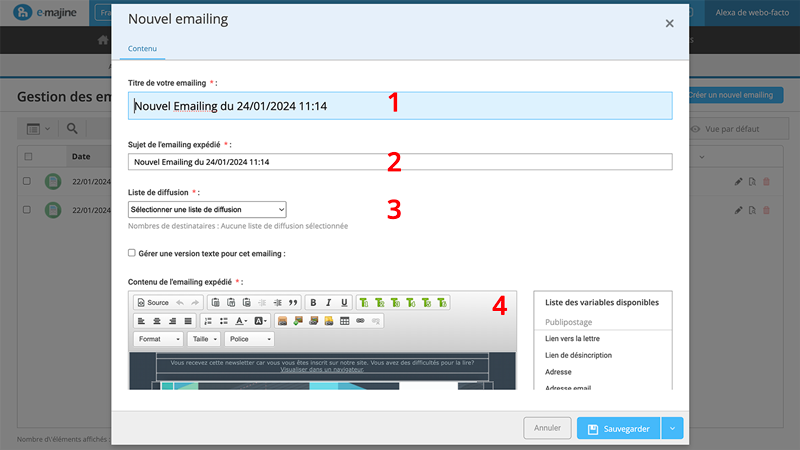Center the text
Image resolution: width=800 pixels, height=450 pixels.
click(157, 321)
